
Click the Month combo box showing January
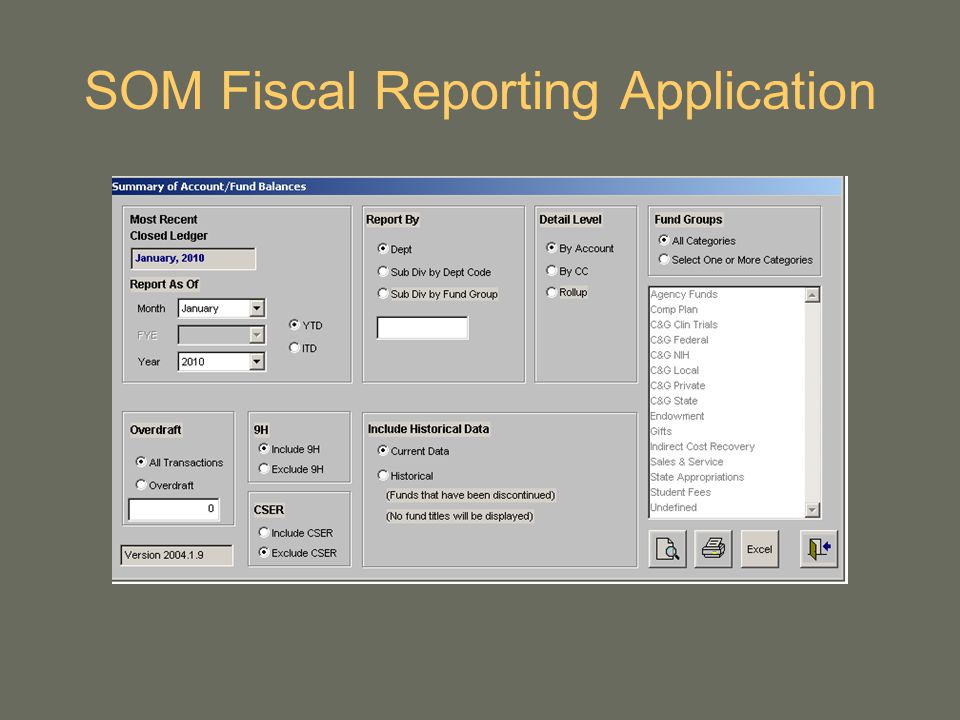pos(222,308)
